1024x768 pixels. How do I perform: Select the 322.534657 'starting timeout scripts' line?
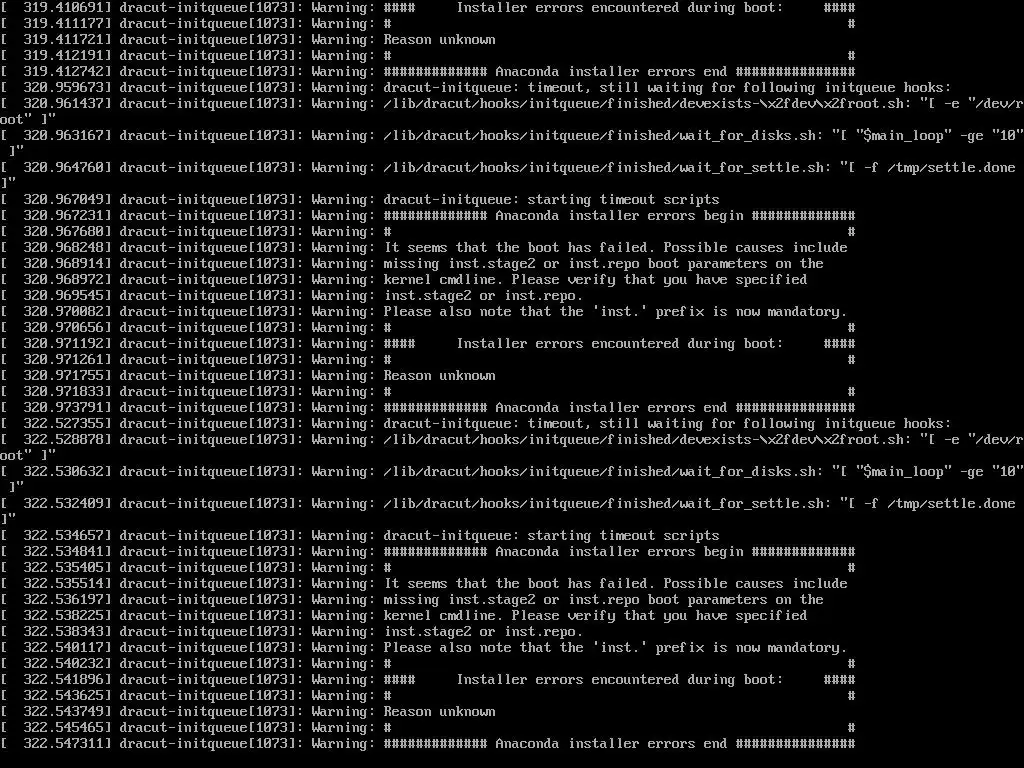click(360, 536)
